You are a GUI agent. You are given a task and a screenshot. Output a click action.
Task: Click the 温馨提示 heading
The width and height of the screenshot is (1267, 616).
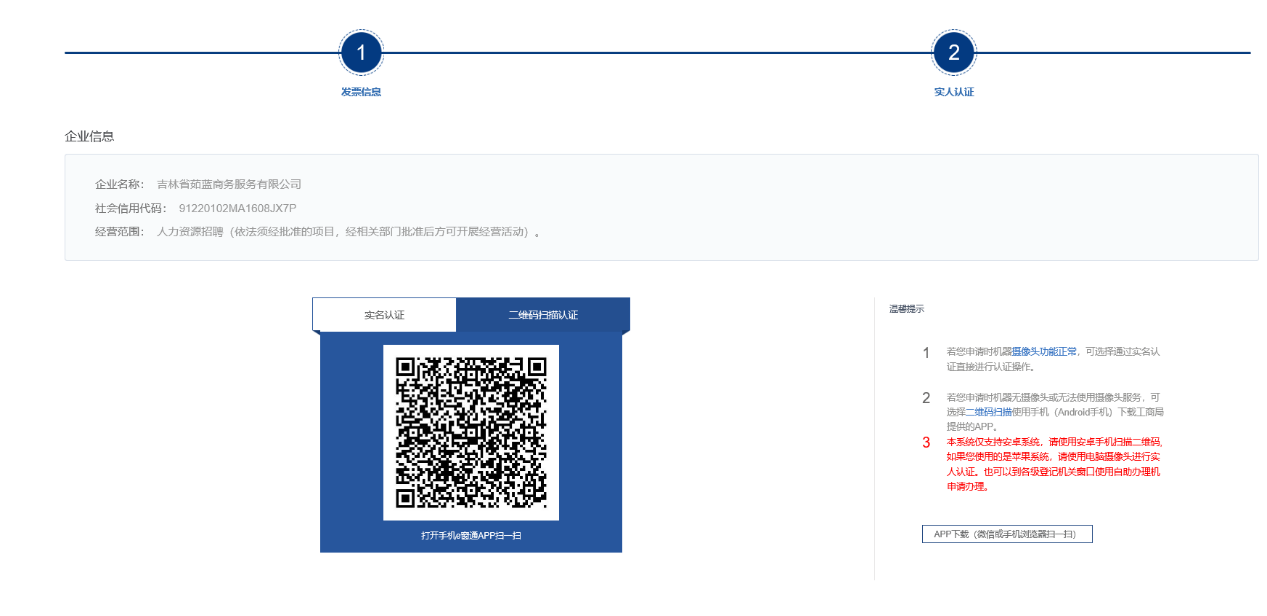906,309
